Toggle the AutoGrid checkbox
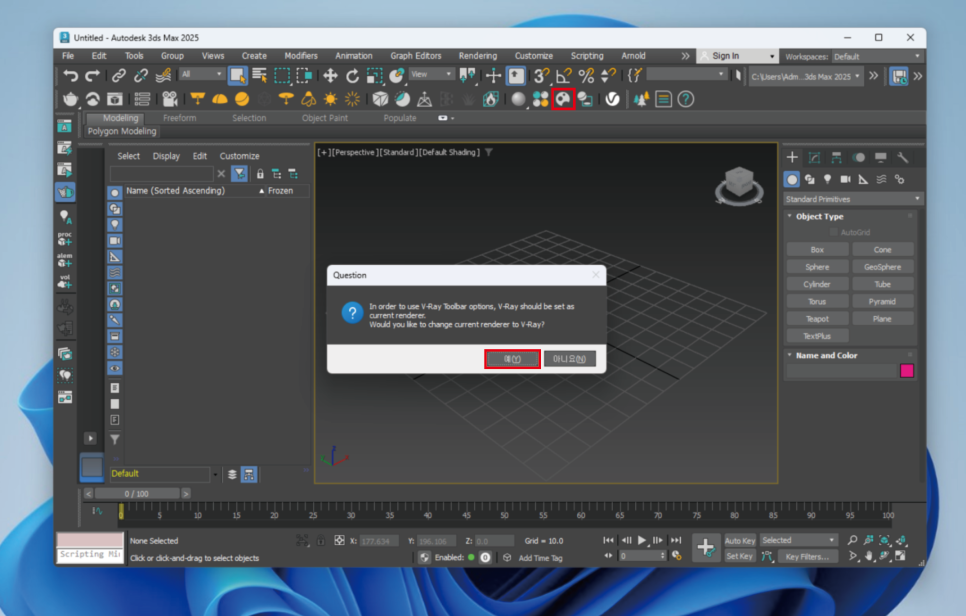966x616 pixels. pos(834,232)
